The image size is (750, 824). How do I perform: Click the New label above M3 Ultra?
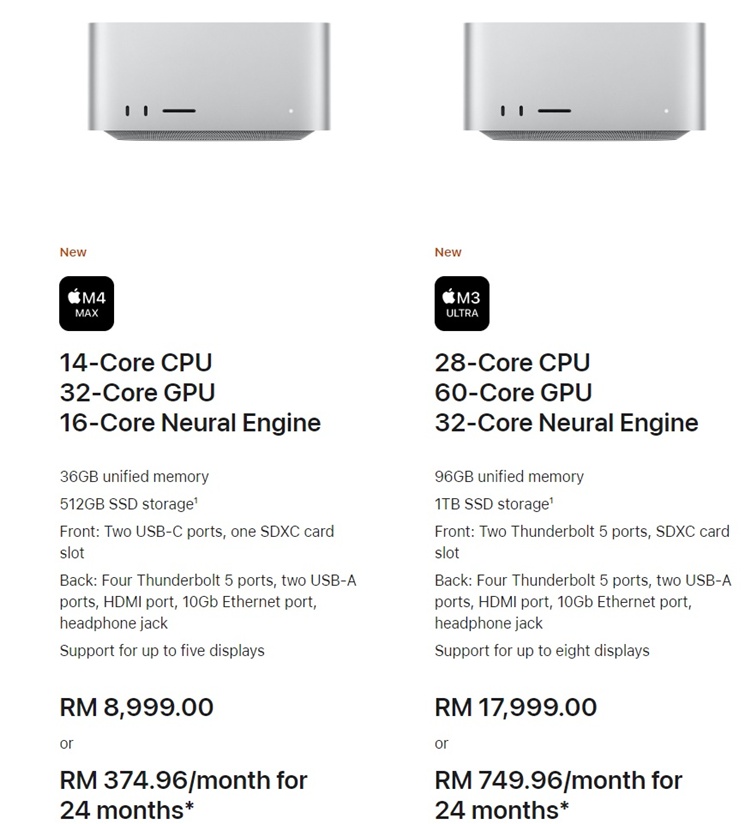448,252
